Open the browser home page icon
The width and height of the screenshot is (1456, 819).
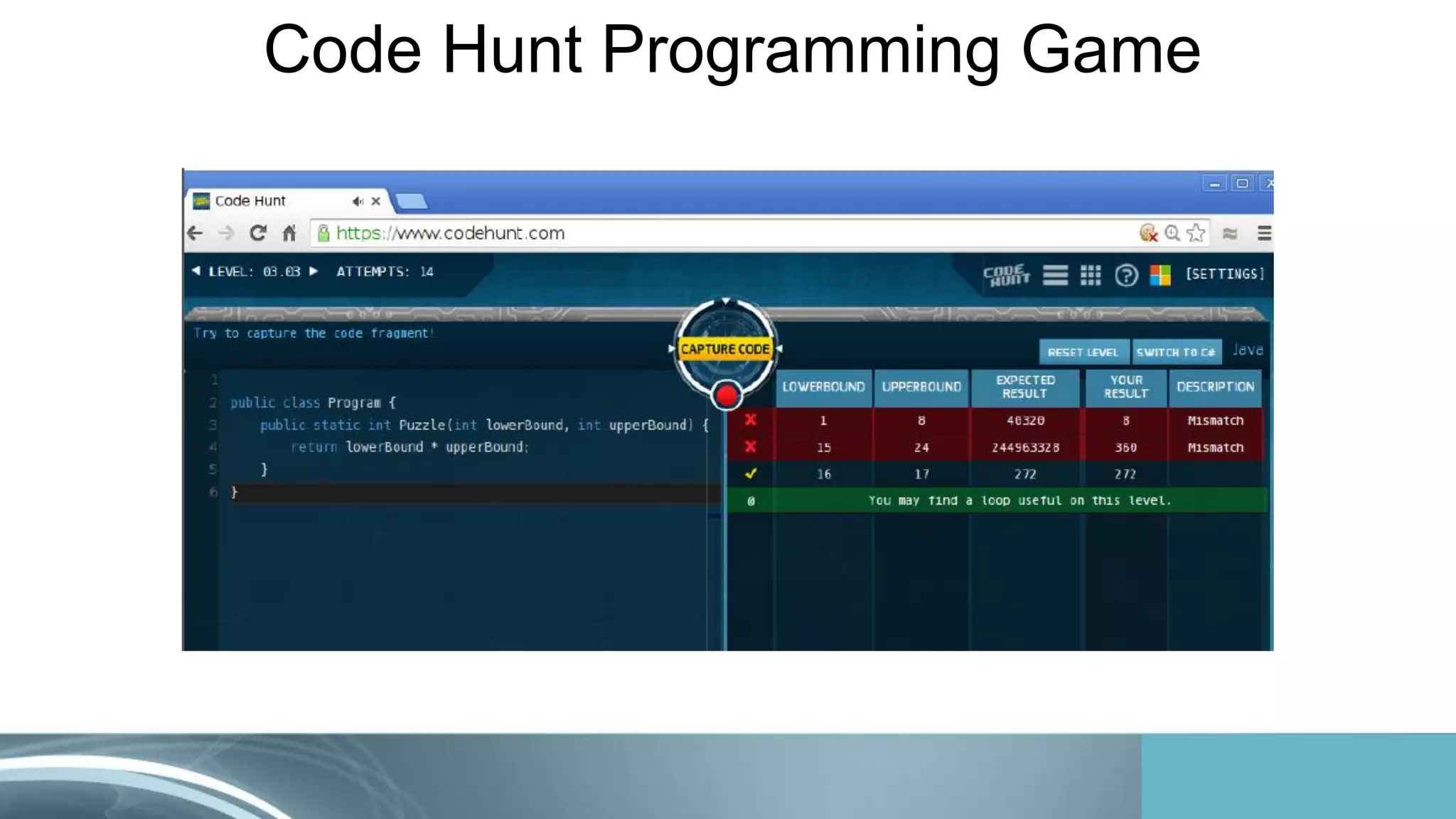pyautogui.click(x=289, y=233)
